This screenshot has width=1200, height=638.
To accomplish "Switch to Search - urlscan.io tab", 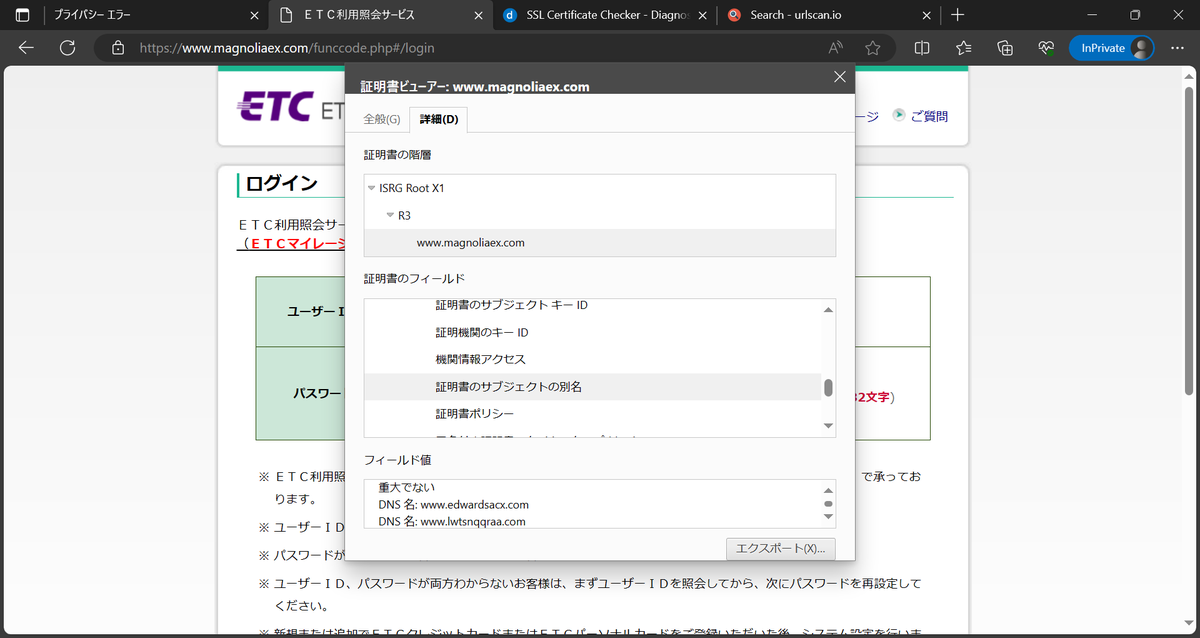I will coord(829,15).
